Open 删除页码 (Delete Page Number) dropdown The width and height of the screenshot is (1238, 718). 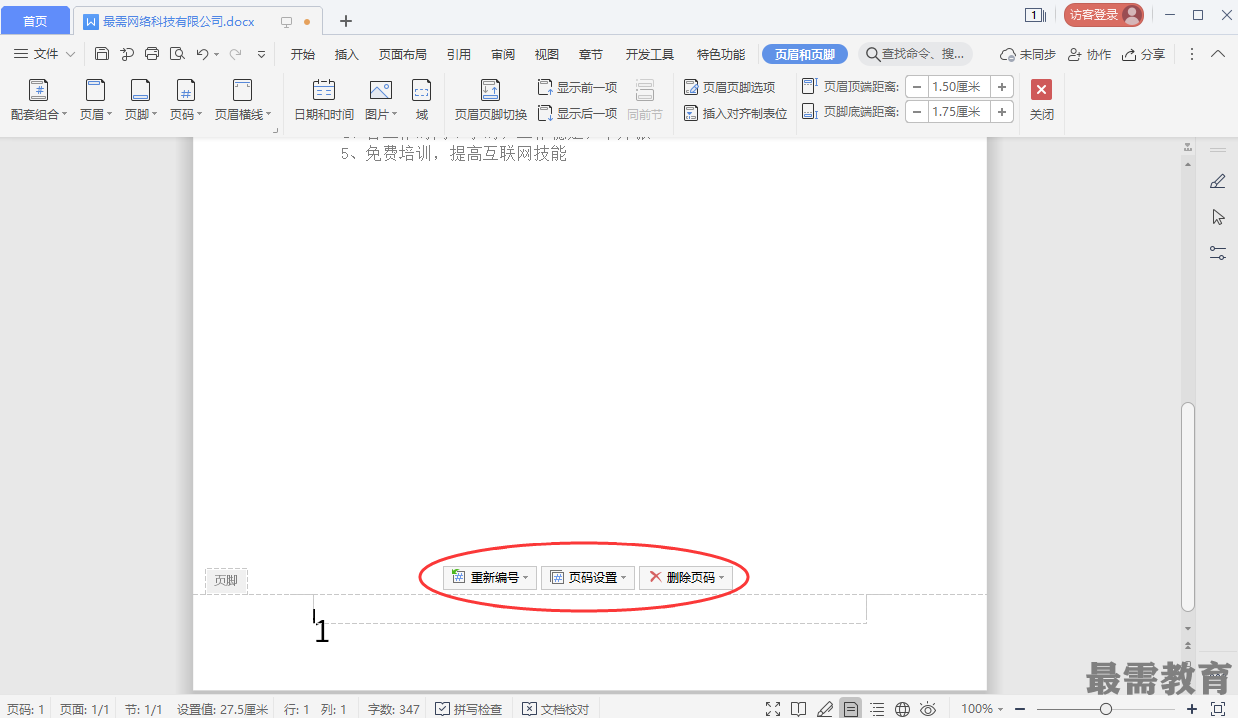[686, 578]
